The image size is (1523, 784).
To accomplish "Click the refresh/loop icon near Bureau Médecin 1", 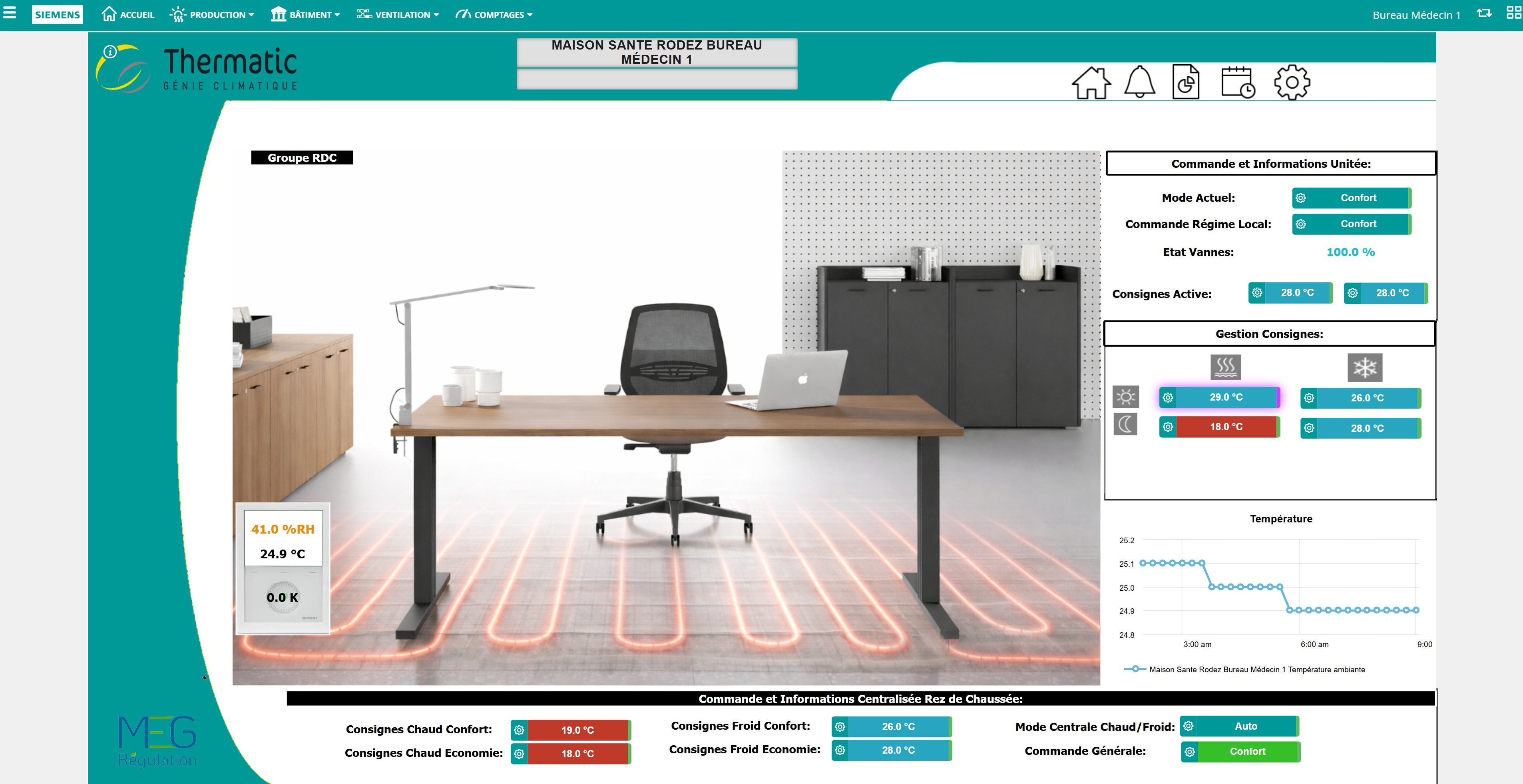I will point(1484,14).
